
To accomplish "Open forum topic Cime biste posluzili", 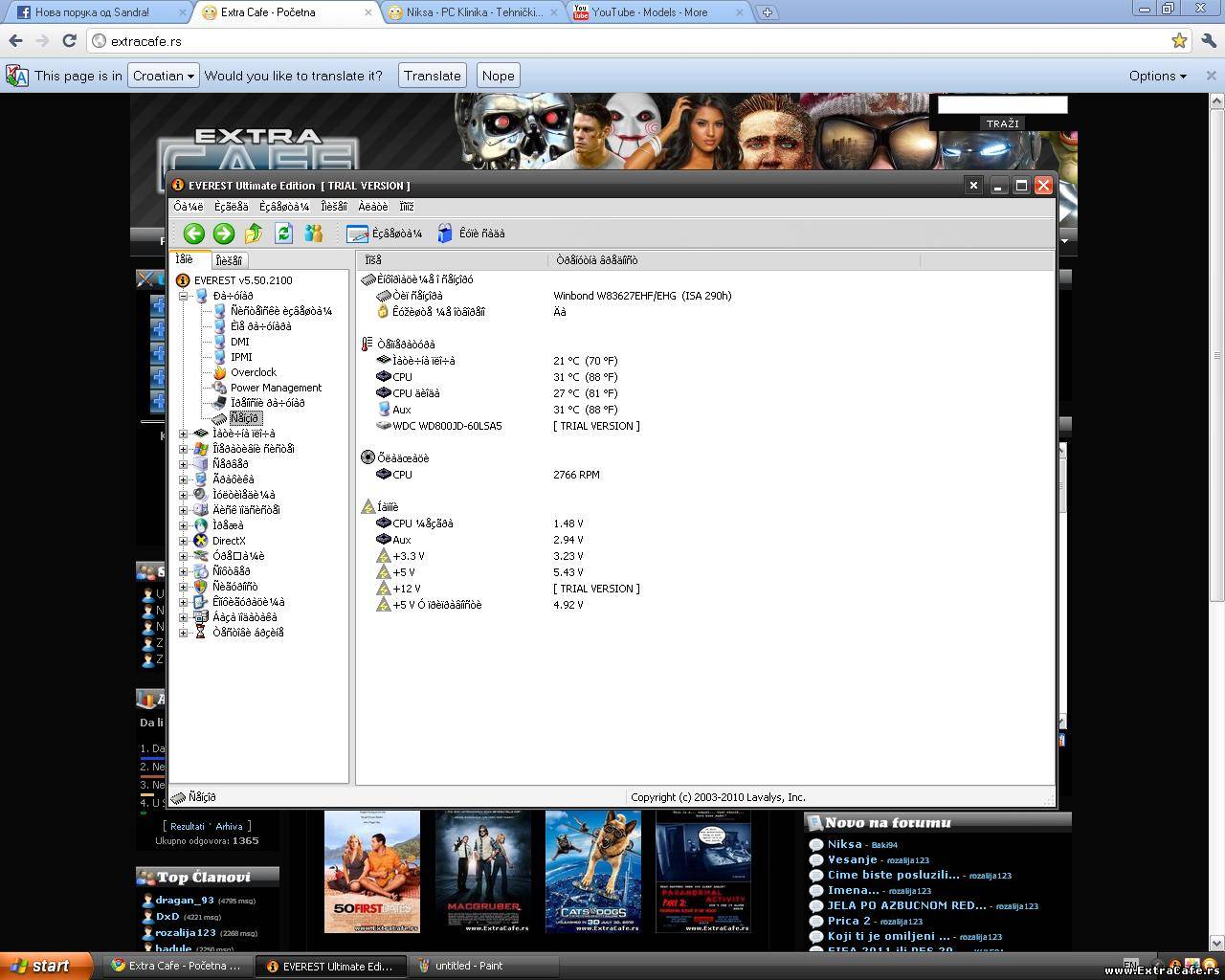I will pyautogui.click(x=893, y=875).
